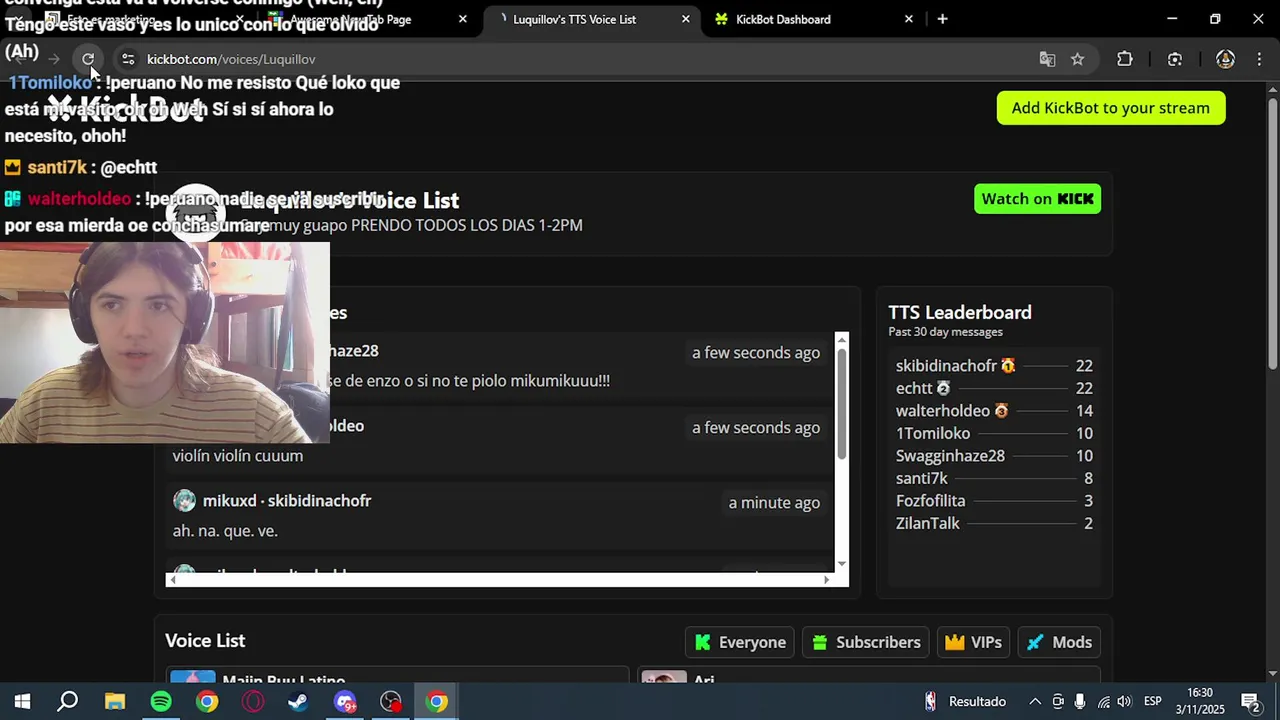Image resolution: width=1280 pixels, height=720 pixels.
Task: Expand hidden system tray icons chevron
Action: click(1035, 701)
